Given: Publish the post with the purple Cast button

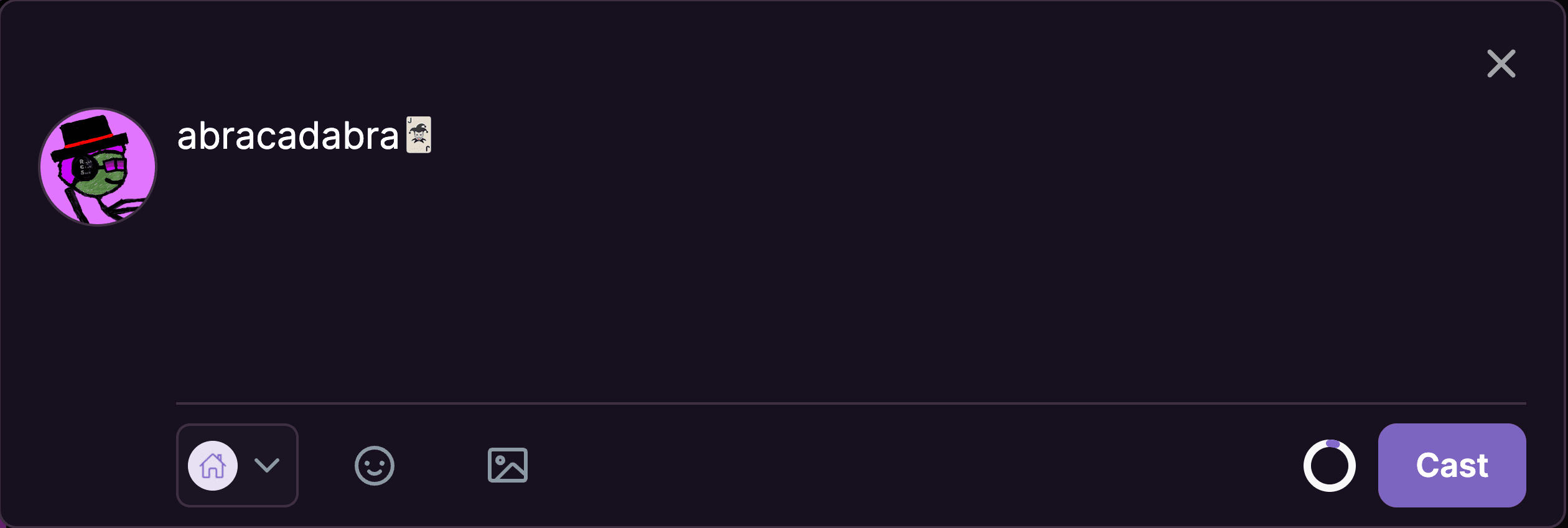Looking at the screenshot, I should (x=1451, y=465).
